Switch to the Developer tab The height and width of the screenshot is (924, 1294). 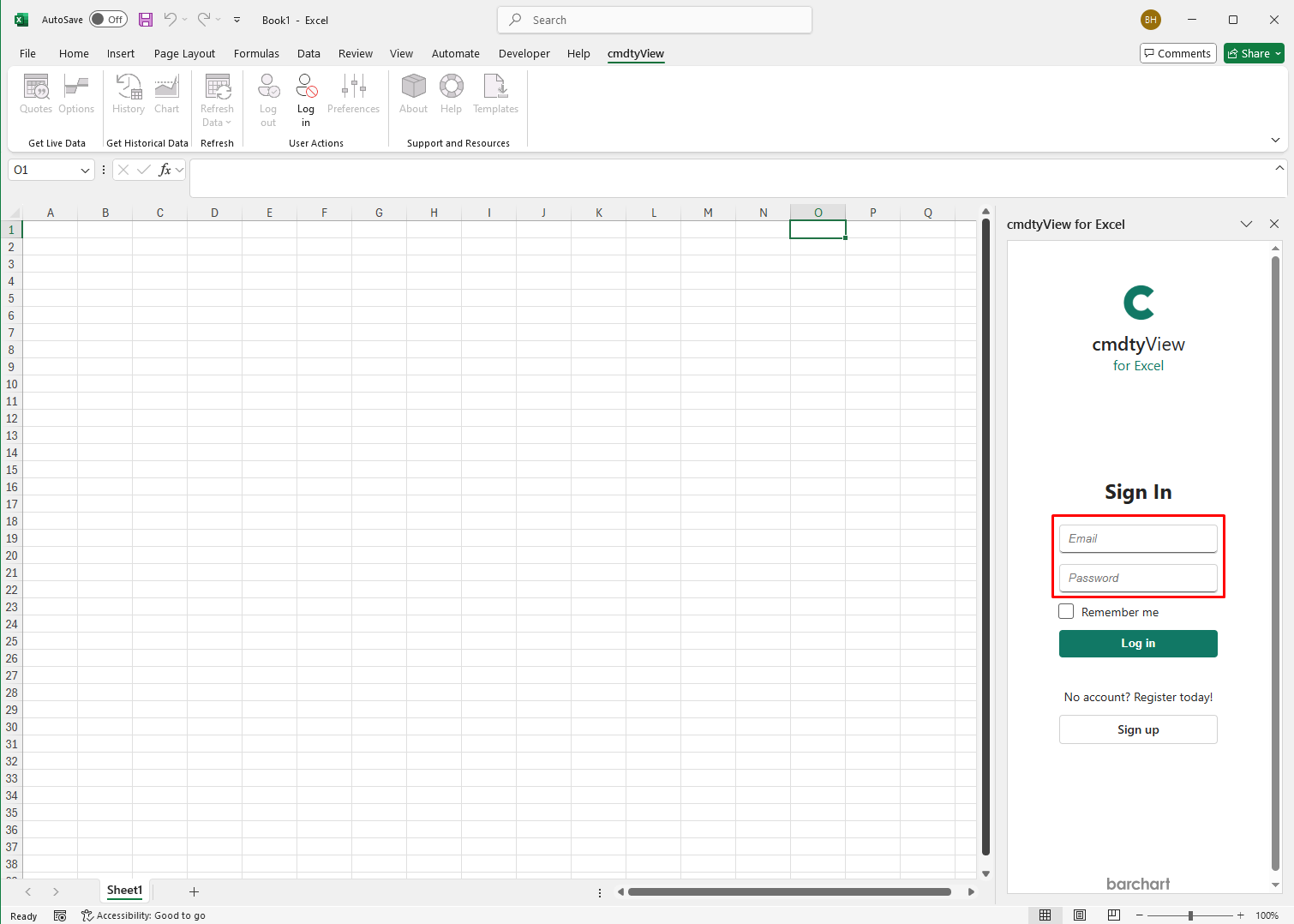pyautogui.click(x=524, y=53)
